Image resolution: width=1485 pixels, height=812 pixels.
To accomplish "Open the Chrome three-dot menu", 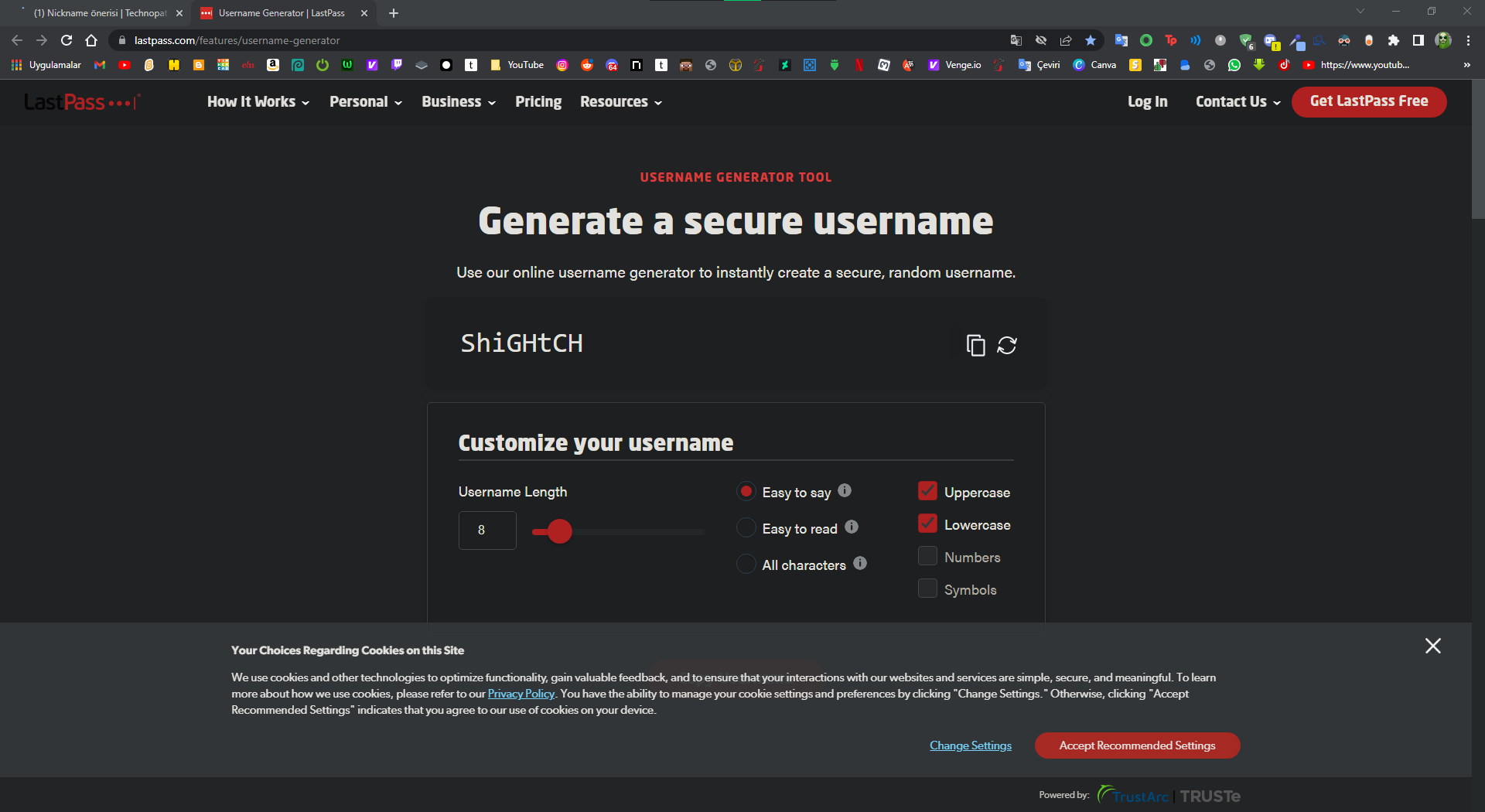I will 1468,40.
